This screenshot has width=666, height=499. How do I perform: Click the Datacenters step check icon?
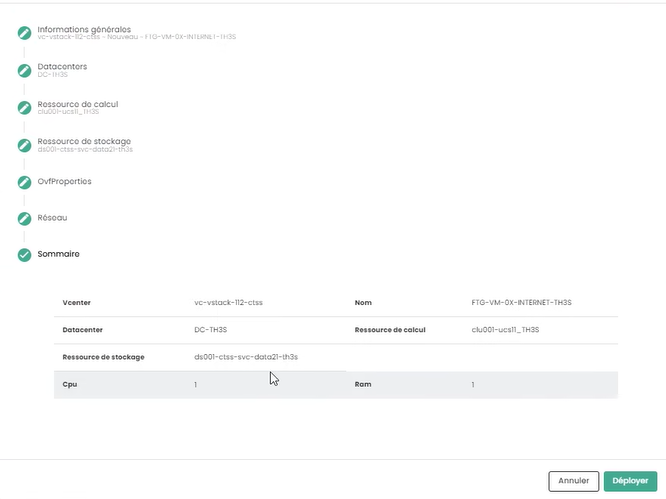24,70
